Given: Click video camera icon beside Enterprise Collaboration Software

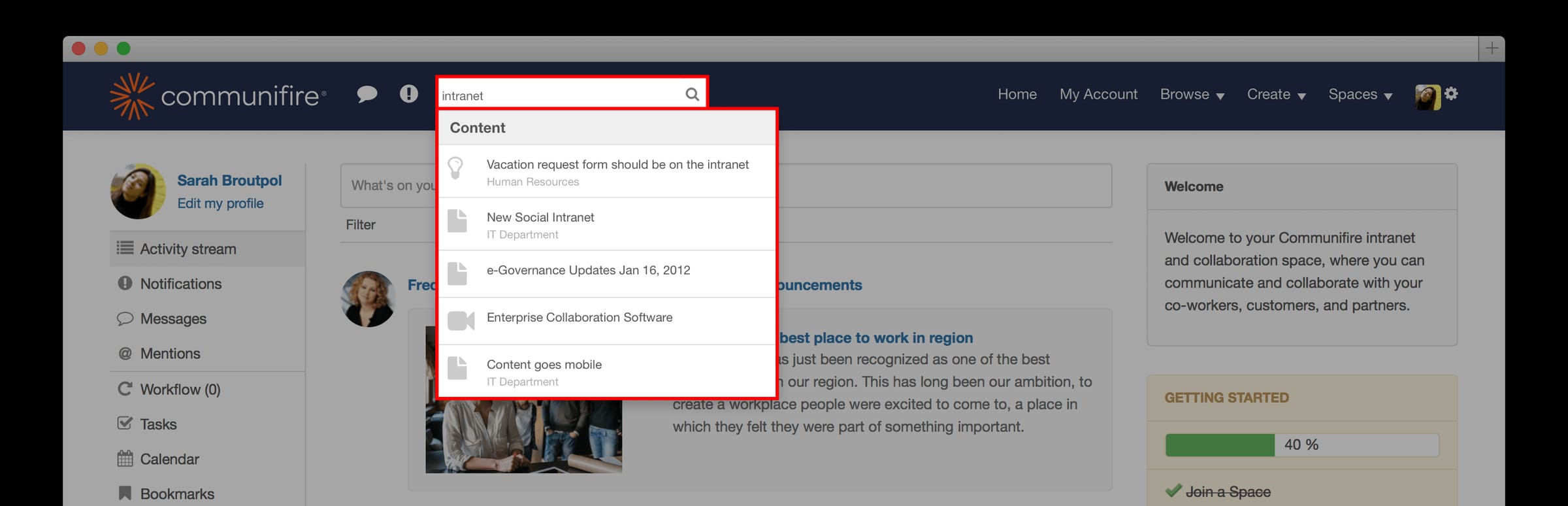Looking at the screenshot, I should (461, 321).
